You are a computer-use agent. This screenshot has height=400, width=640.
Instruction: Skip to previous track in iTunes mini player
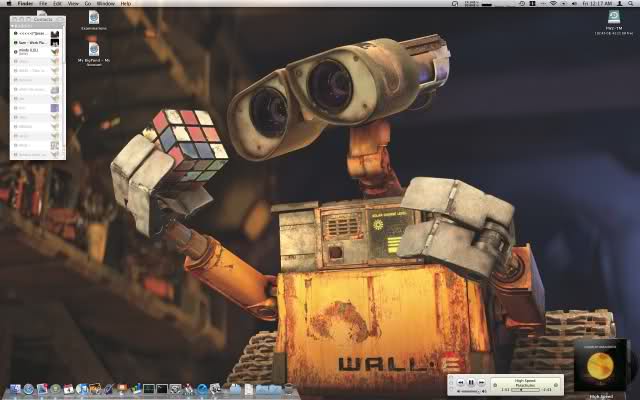460,382
